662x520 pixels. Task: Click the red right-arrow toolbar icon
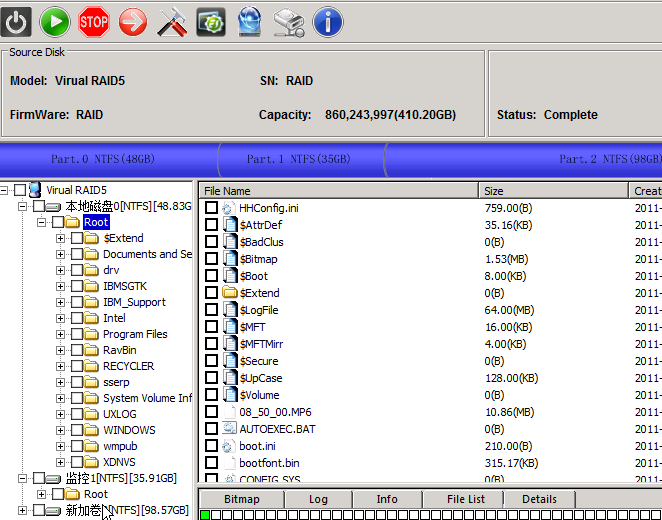(x=133, y=22)
